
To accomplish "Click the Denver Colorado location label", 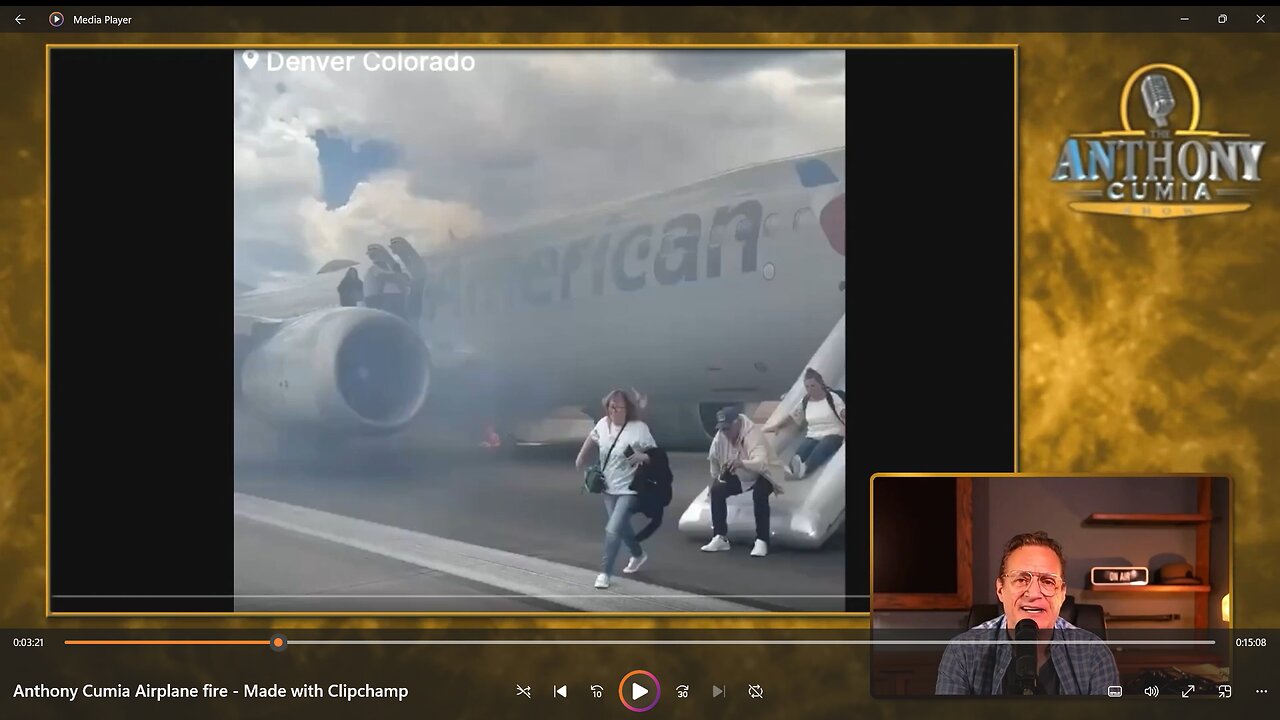I will pos(359,61).
